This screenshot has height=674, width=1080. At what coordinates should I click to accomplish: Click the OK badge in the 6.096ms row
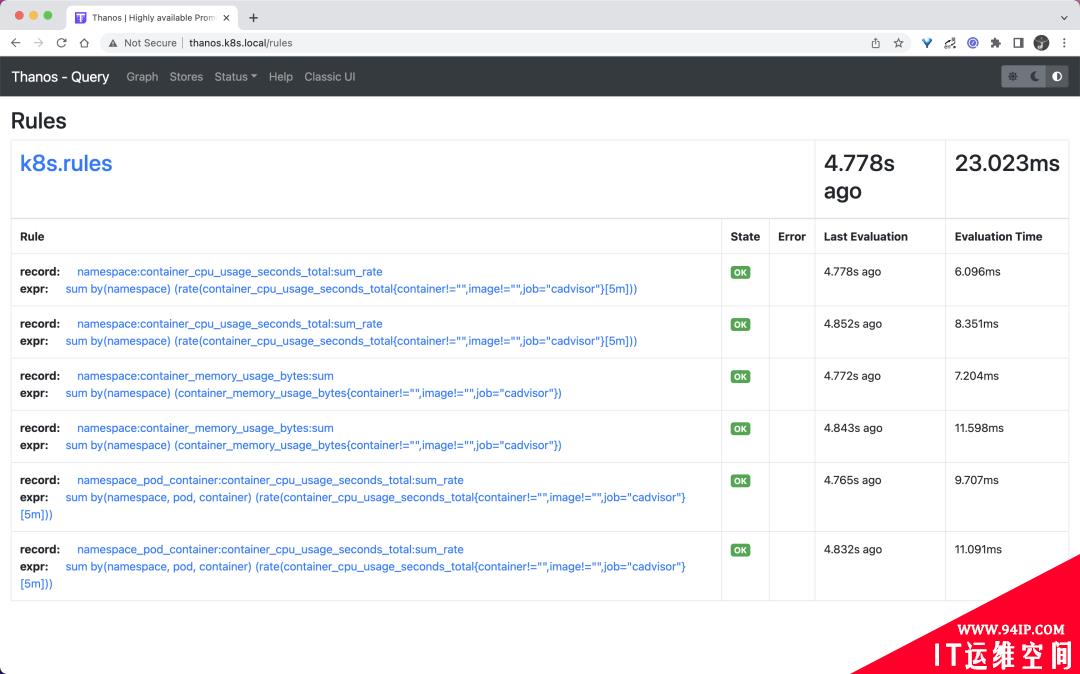pos(740,273)
